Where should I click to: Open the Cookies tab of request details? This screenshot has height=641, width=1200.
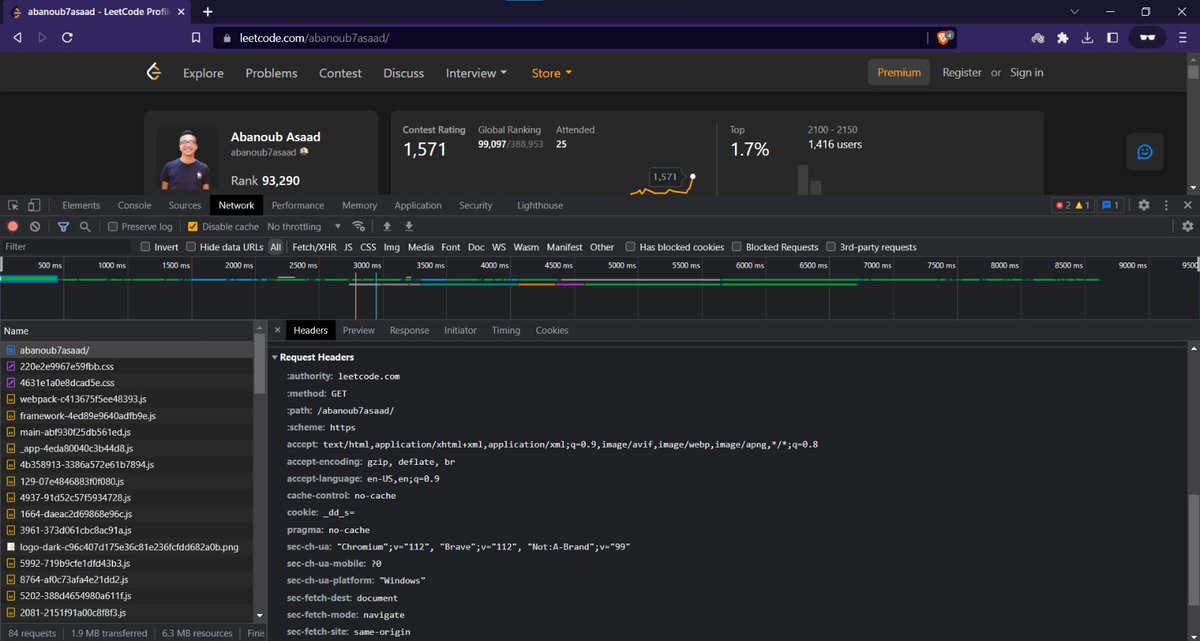point(552,330)
